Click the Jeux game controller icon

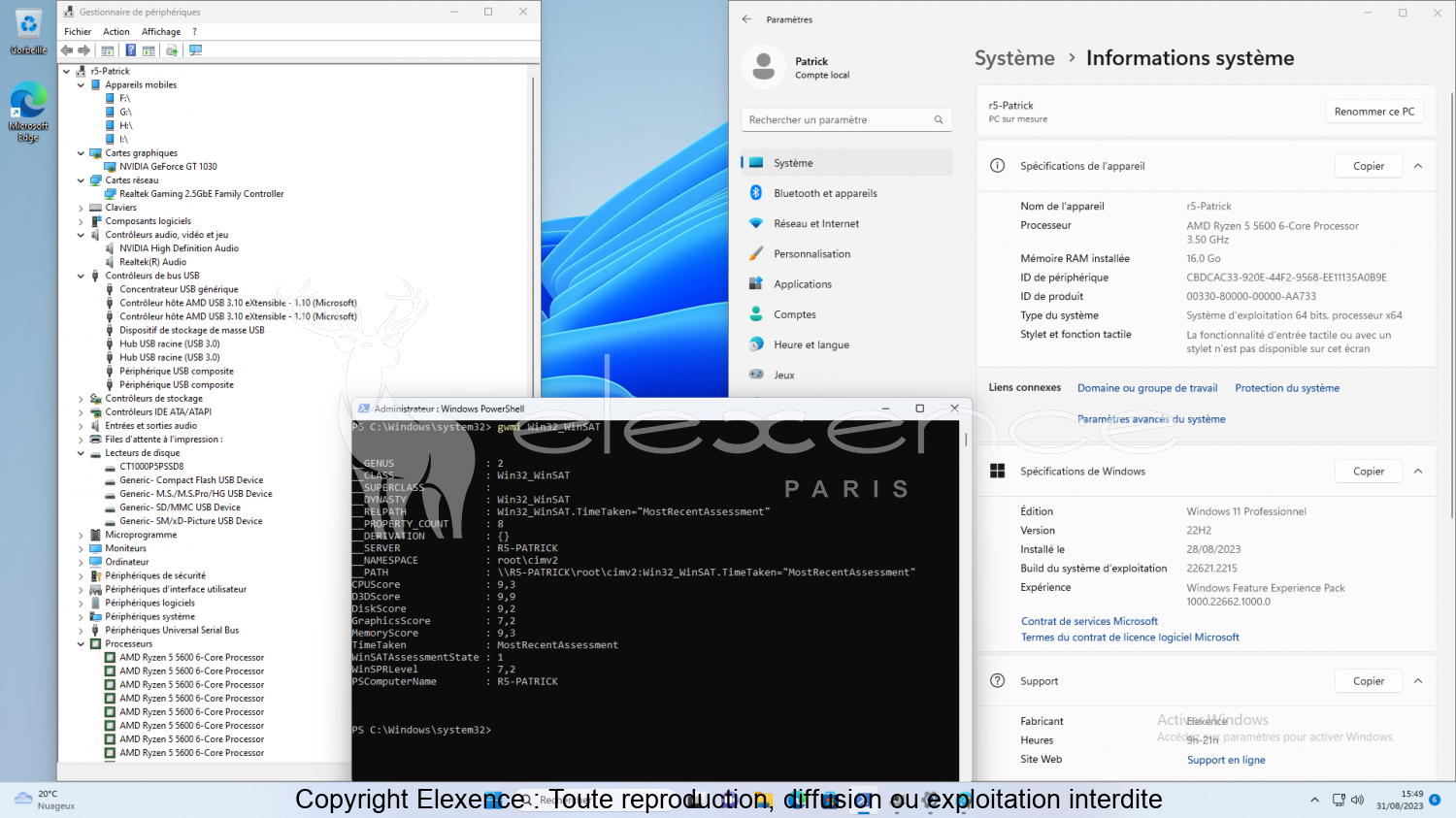(x=756, y=375)
